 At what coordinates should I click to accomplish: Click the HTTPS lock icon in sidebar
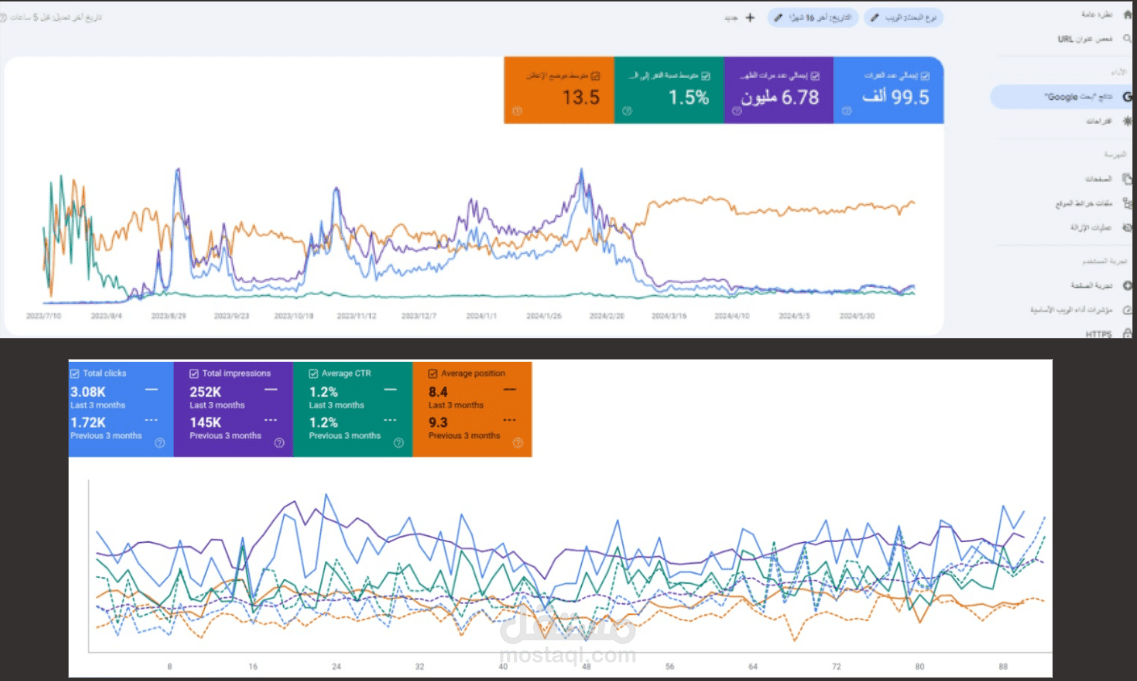(x=1128, y=334)
